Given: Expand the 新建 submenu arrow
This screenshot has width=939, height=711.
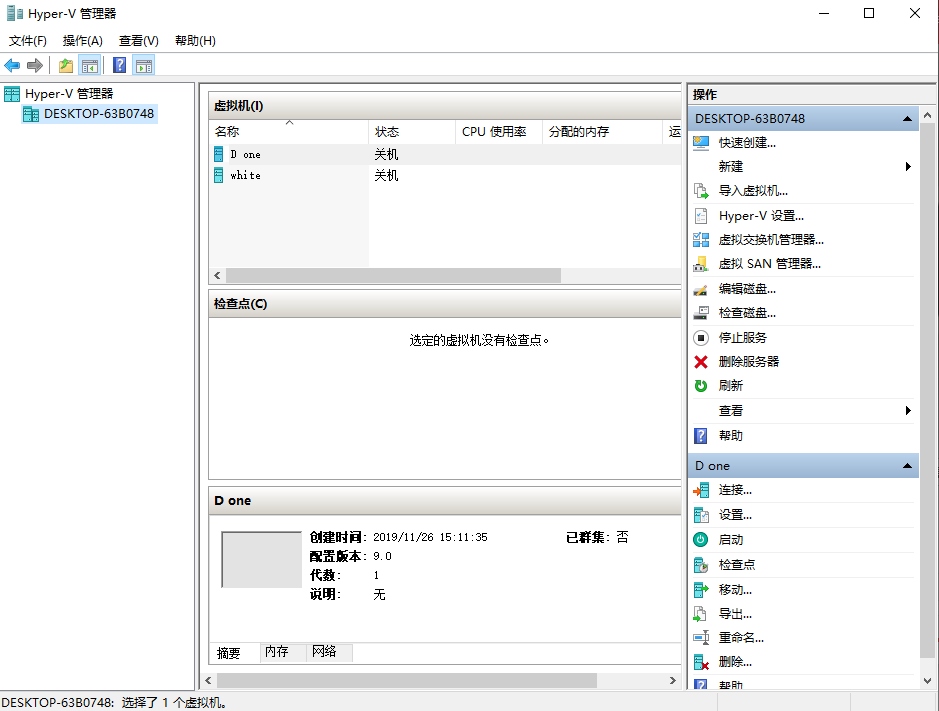Looking at the screenshot, I should click(908, 167).
